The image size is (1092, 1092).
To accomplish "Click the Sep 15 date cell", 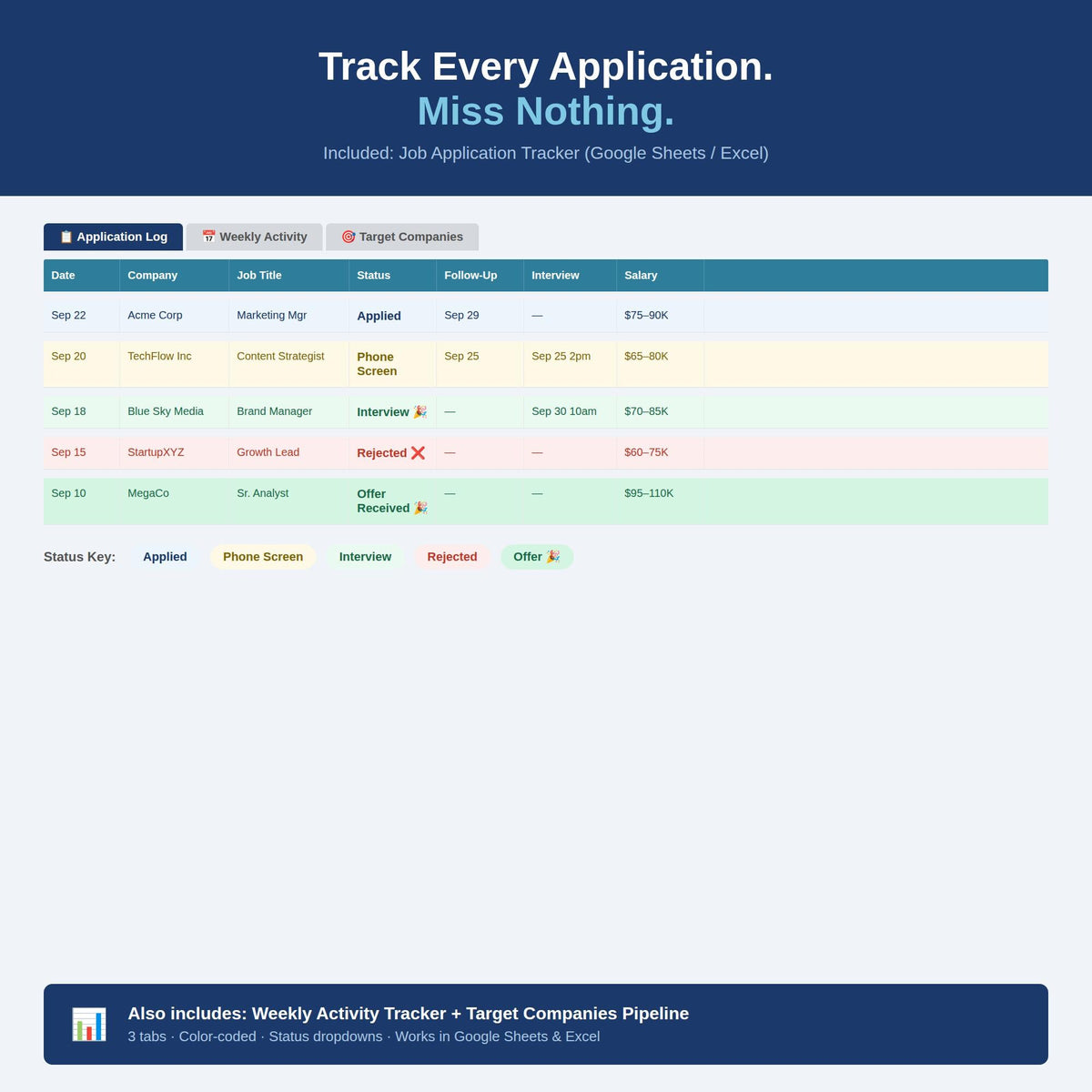I will (82, 452).
